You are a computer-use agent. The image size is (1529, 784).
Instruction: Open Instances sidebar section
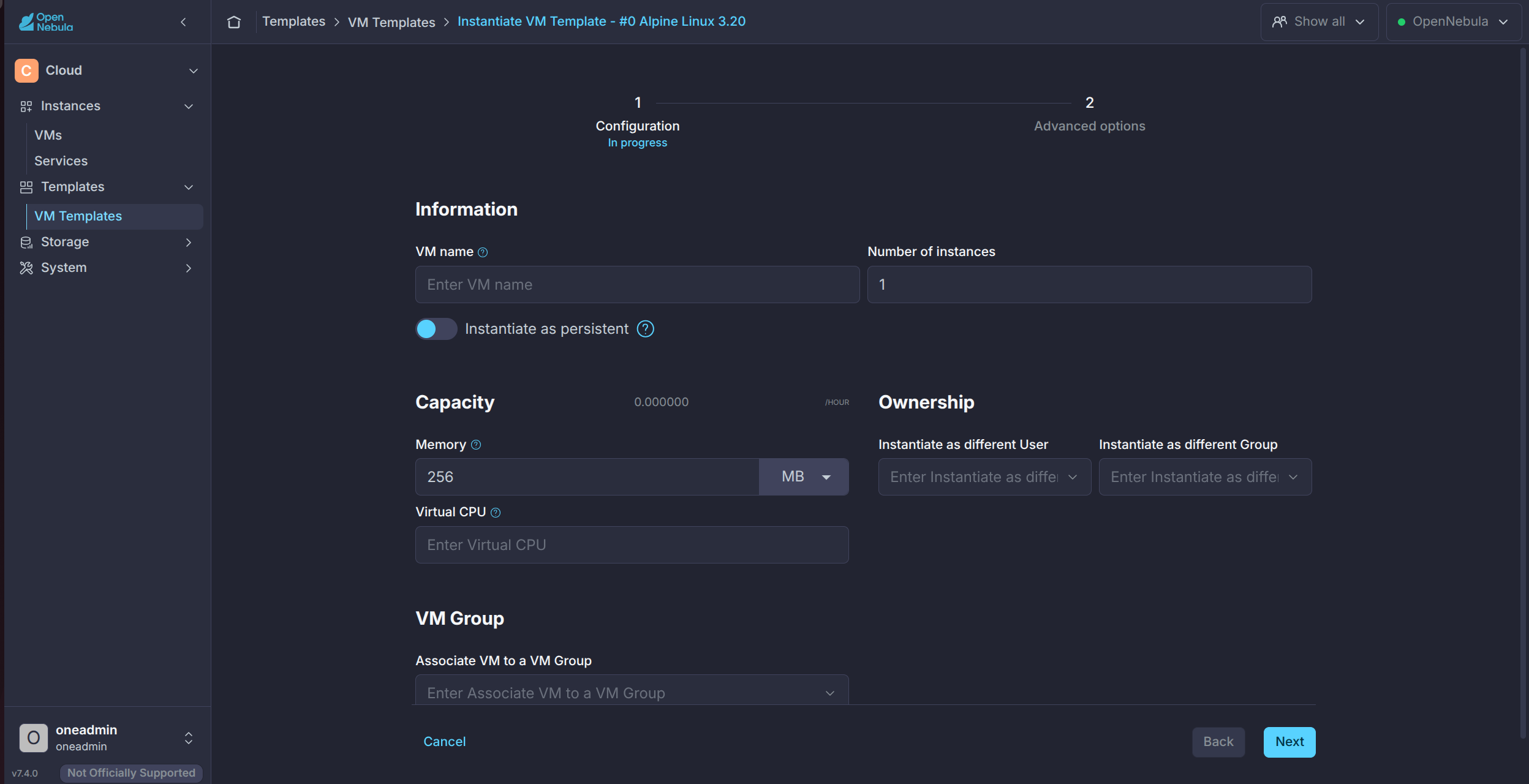[x=107, y=107]
